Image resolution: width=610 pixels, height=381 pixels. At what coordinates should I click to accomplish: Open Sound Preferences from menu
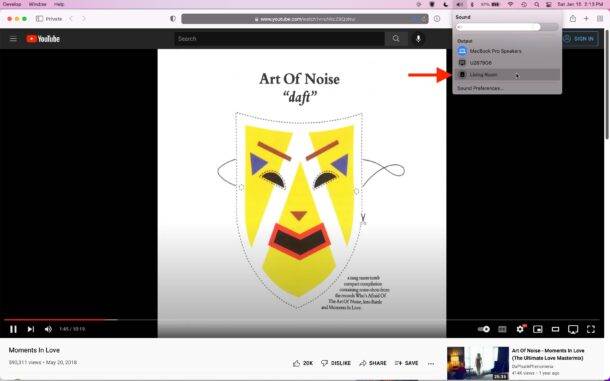point(480,88)
